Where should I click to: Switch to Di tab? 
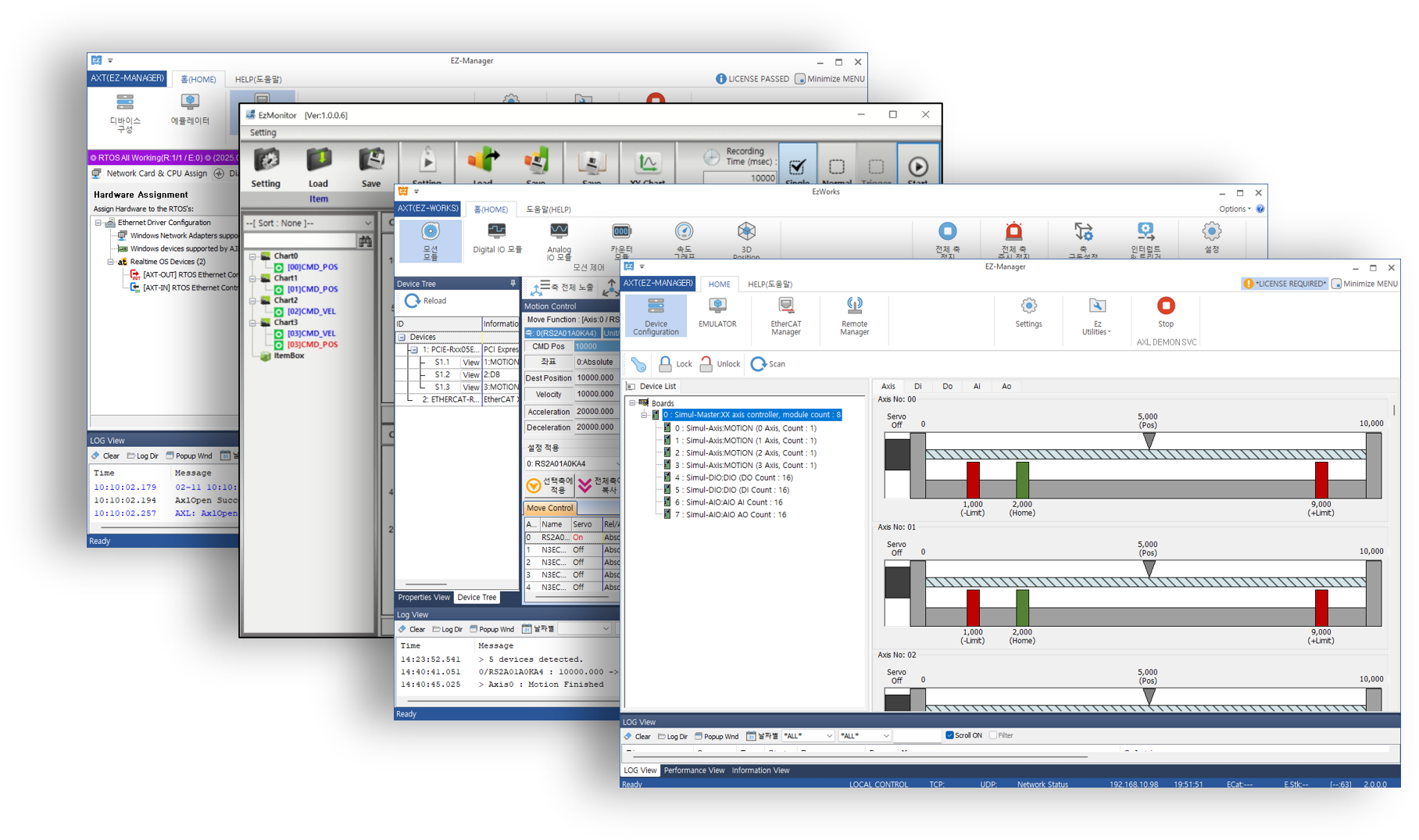point(917,387)
